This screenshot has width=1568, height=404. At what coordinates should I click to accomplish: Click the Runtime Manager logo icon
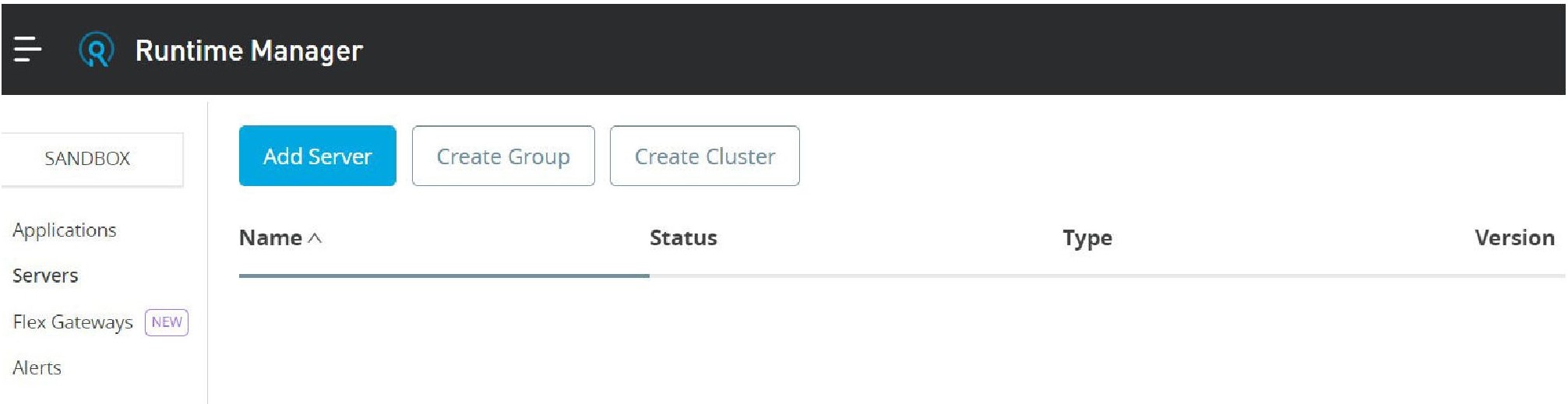(x=97, y=51)
